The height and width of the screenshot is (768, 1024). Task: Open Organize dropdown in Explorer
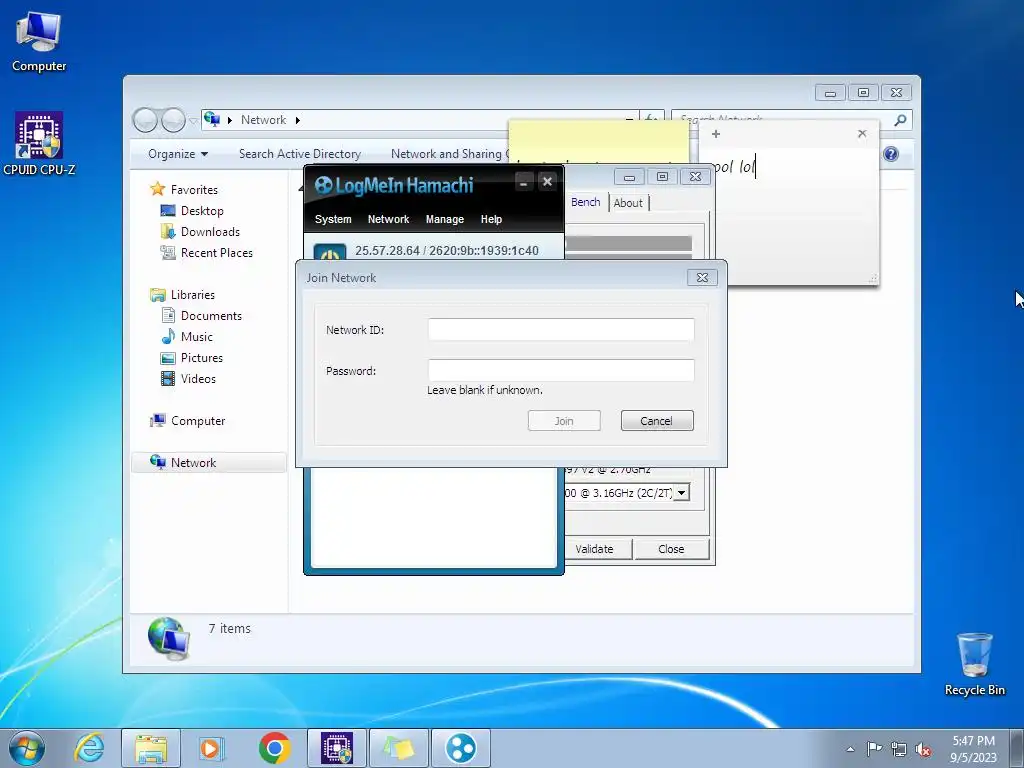tap(178, 154)
